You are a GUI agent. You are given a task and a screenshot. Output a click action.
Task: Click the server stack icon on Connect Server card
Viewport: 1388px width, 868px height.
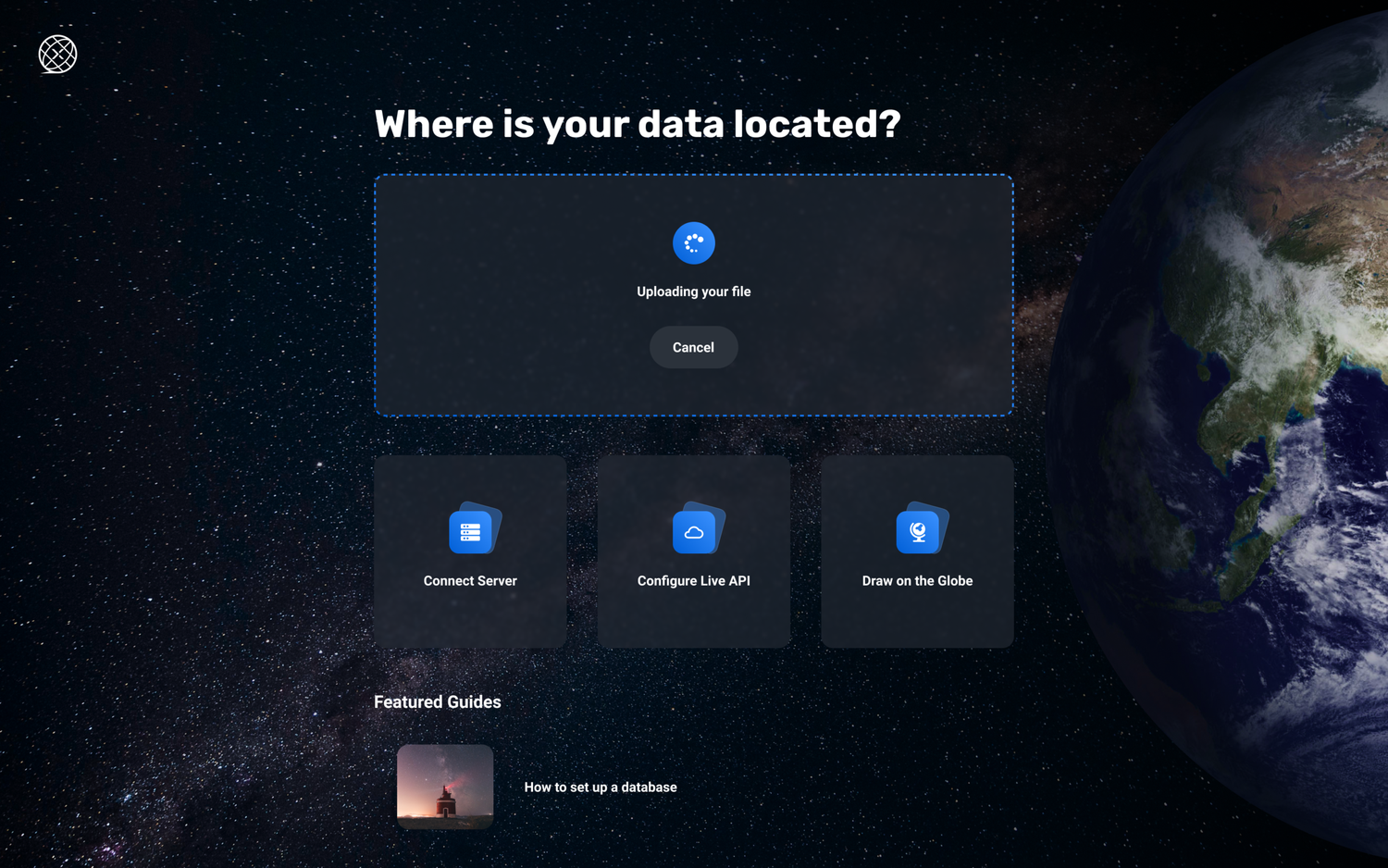pos(470,530)
